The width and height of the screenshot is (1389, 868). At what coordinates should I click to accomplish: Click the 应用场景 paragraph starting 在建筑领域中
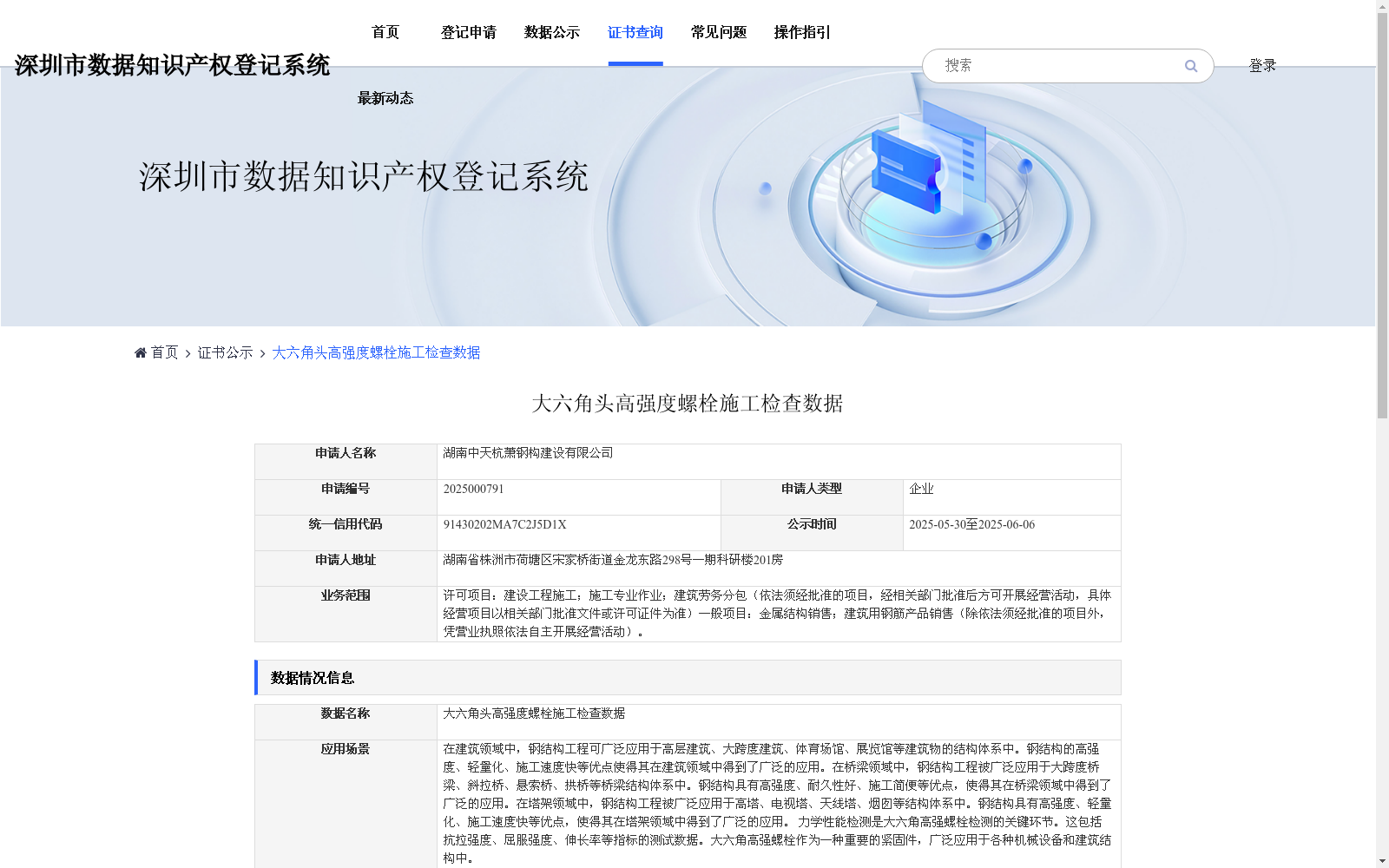pos(777,804)
